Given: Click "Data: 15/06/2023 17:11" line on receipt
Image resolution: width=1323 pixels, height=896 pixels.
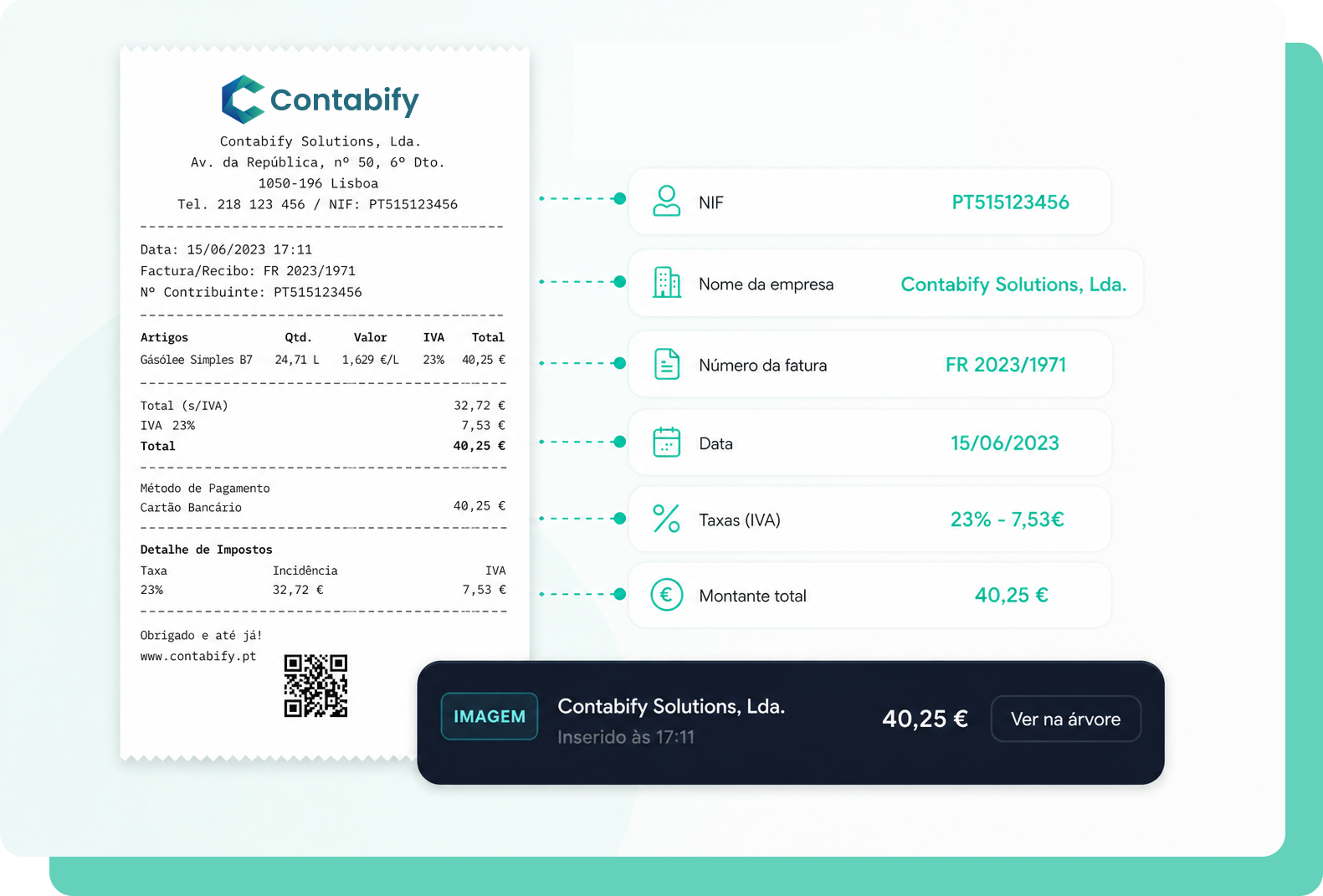Looking at the screenshot, I should pos(226,249).
